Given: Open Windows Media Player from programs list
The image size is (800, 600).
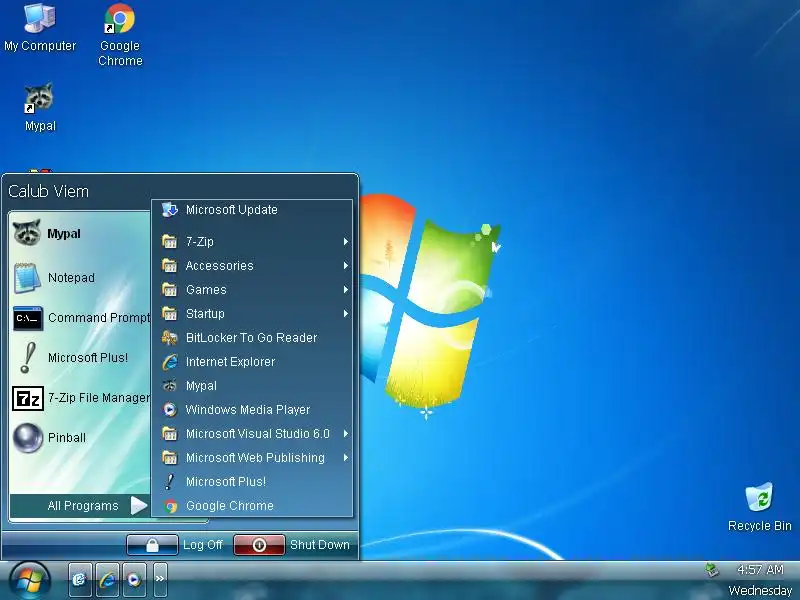Looking at the screenshot, I should tap(252, 410).
